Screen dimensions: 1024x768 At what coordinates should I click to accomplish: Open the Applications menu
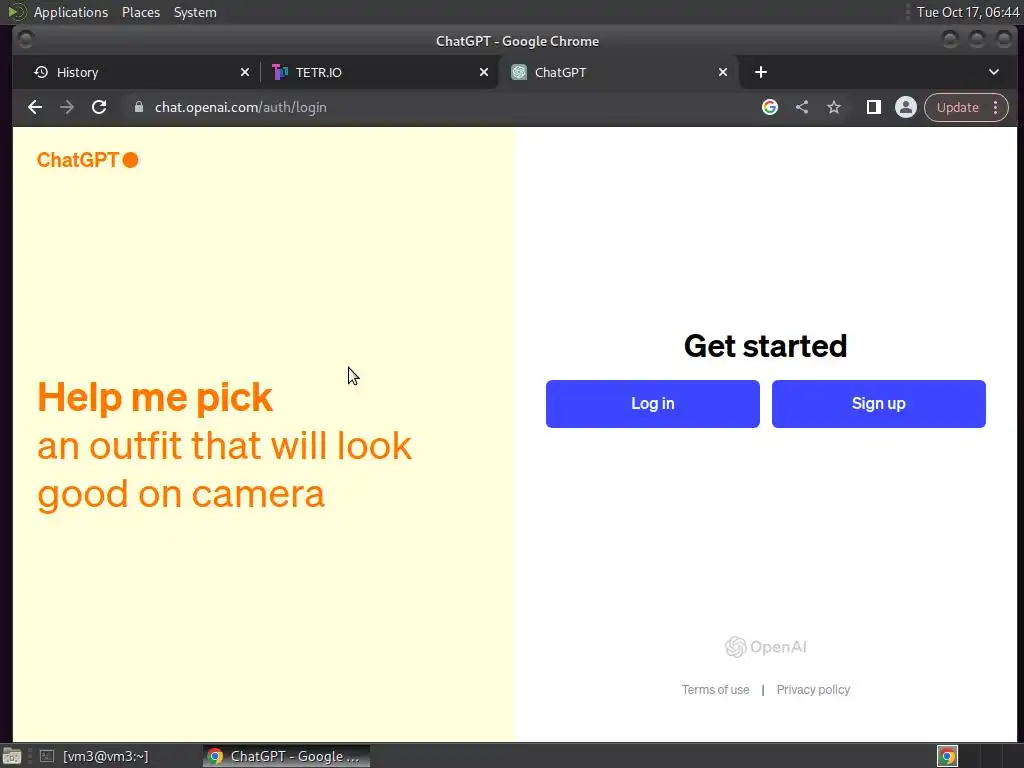[71, 12]
